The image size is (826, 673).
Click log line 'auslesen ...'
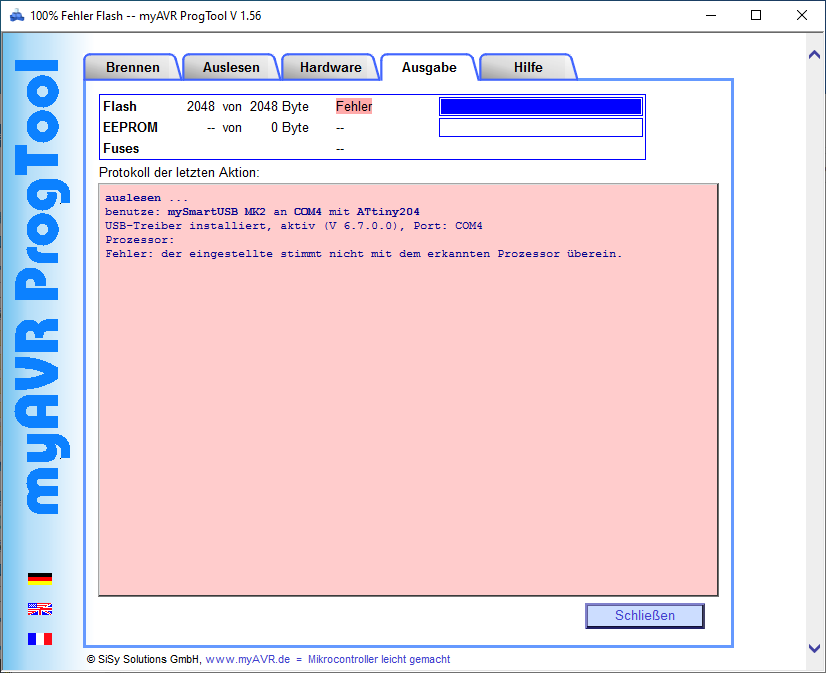point(146,198)
